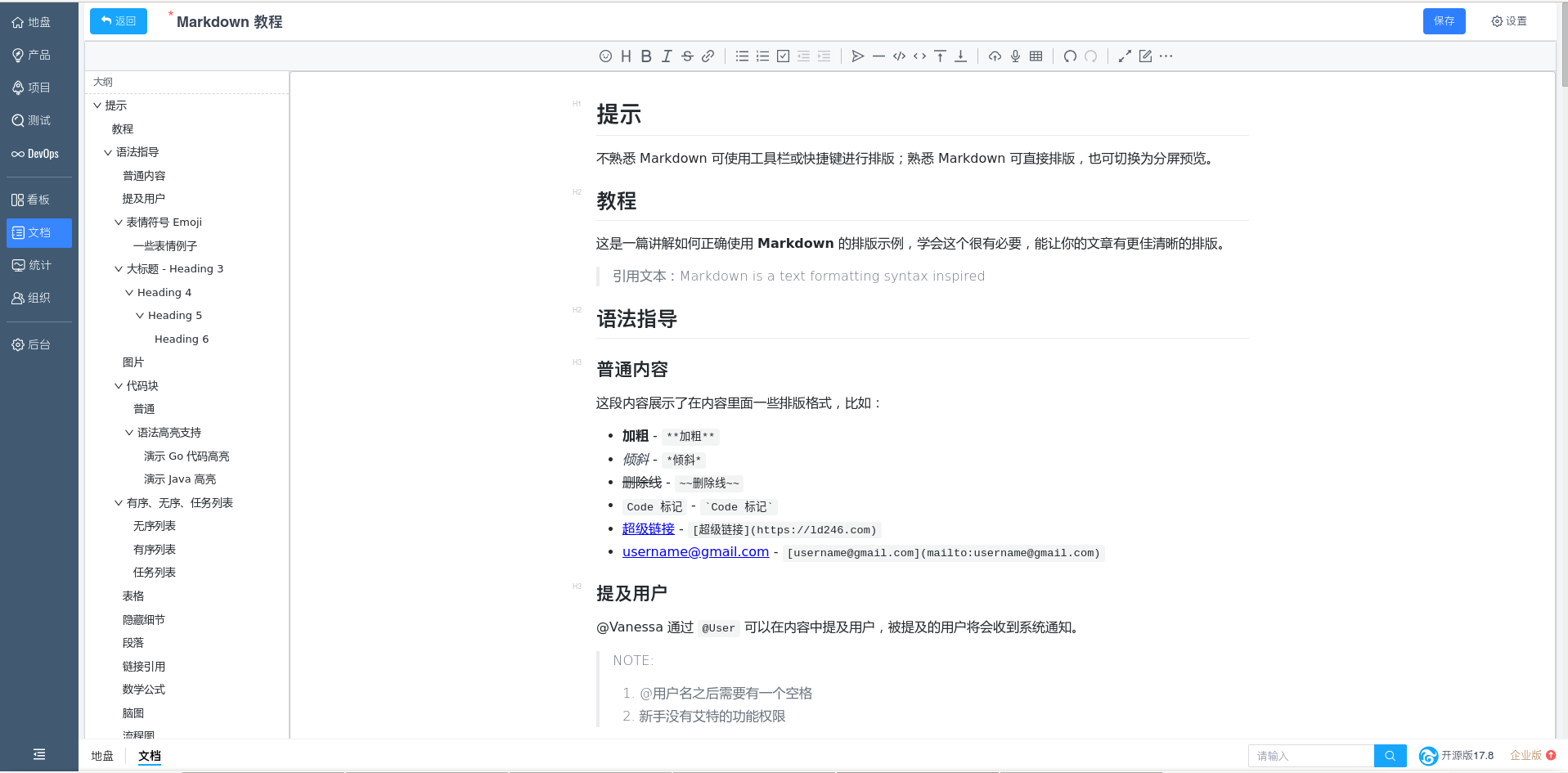Switch to the 地盘 tab at bottom
The image size is (1568, 773).
102,756
